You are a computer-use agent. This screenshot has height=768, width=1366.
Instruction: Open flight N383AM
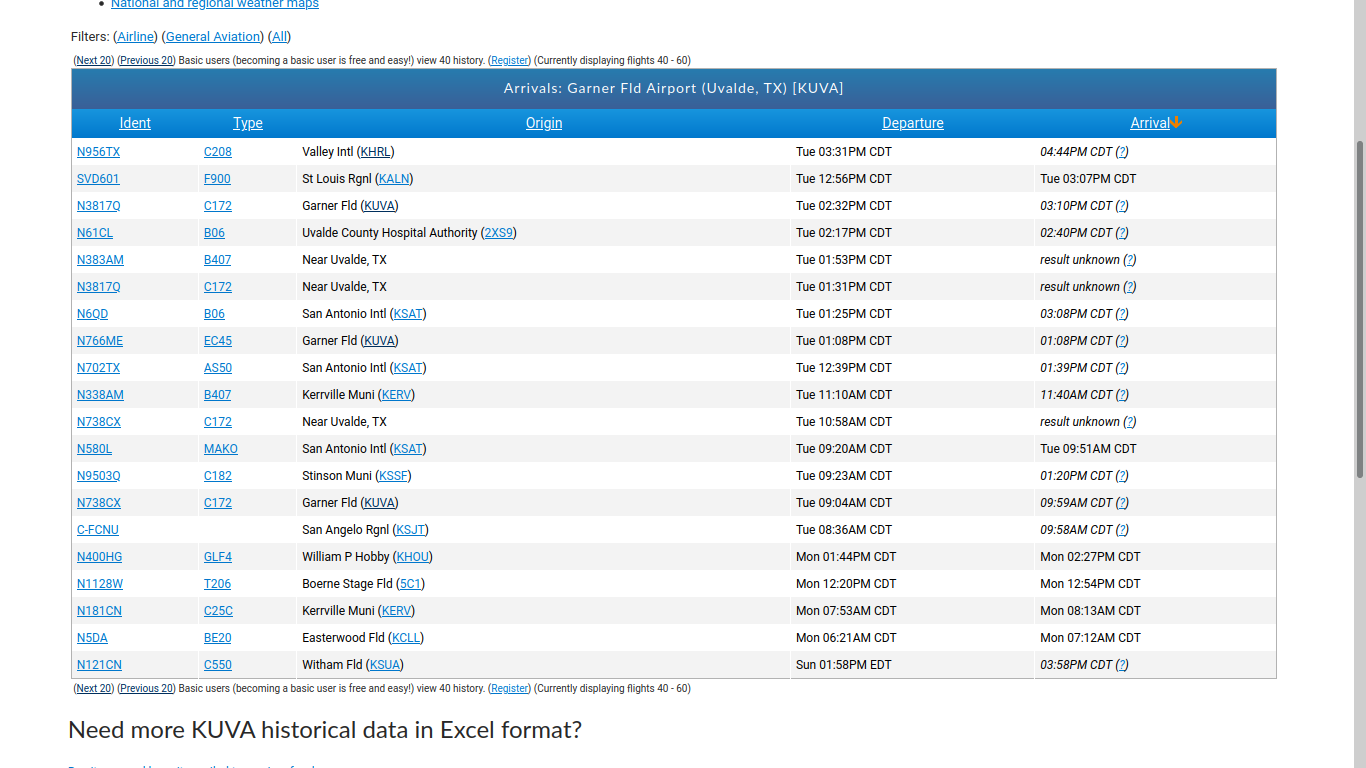100,260
